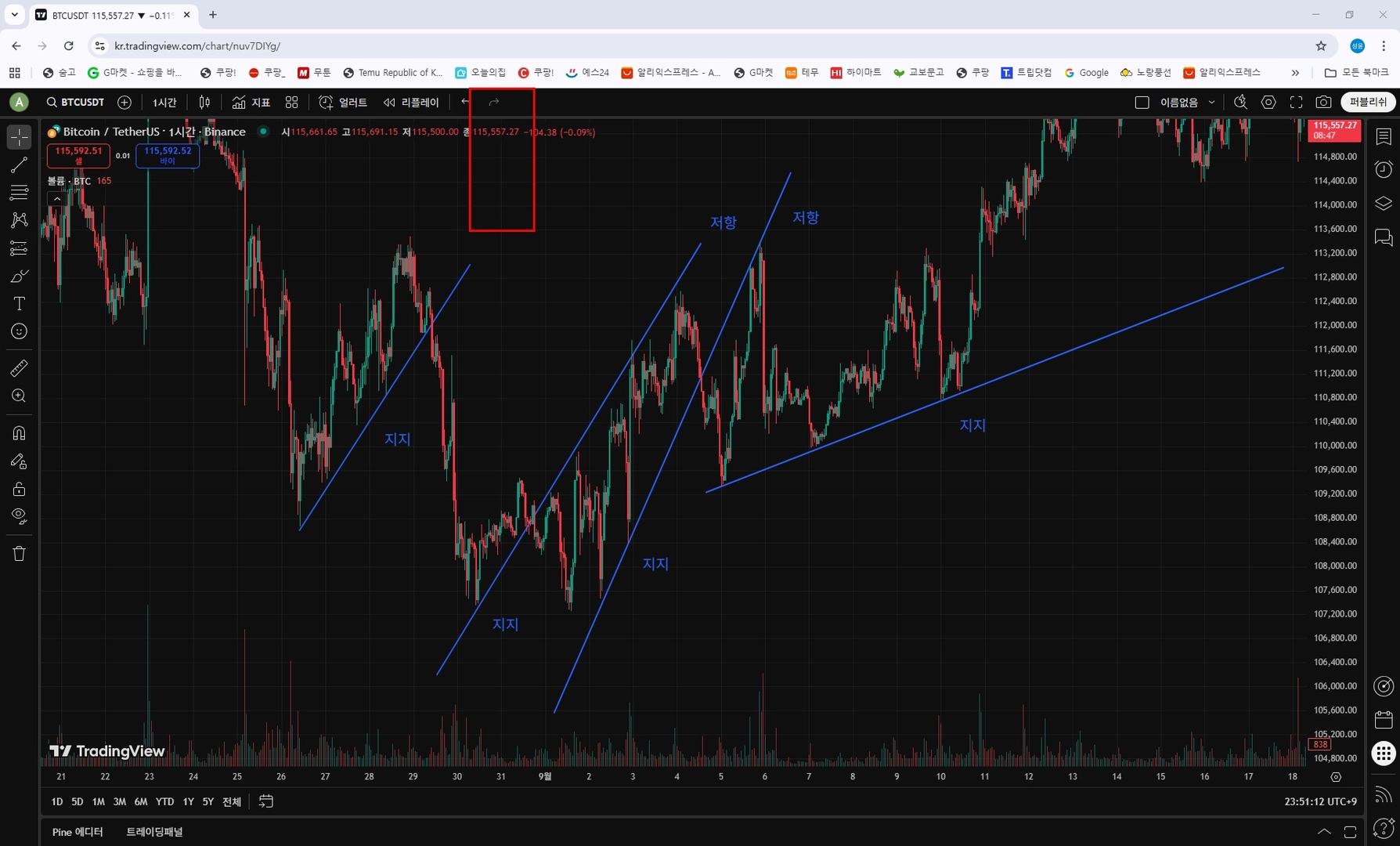This screenshot has width=1400, height=846.
Task: Select the 5D date range
Action: coord(77,801)
